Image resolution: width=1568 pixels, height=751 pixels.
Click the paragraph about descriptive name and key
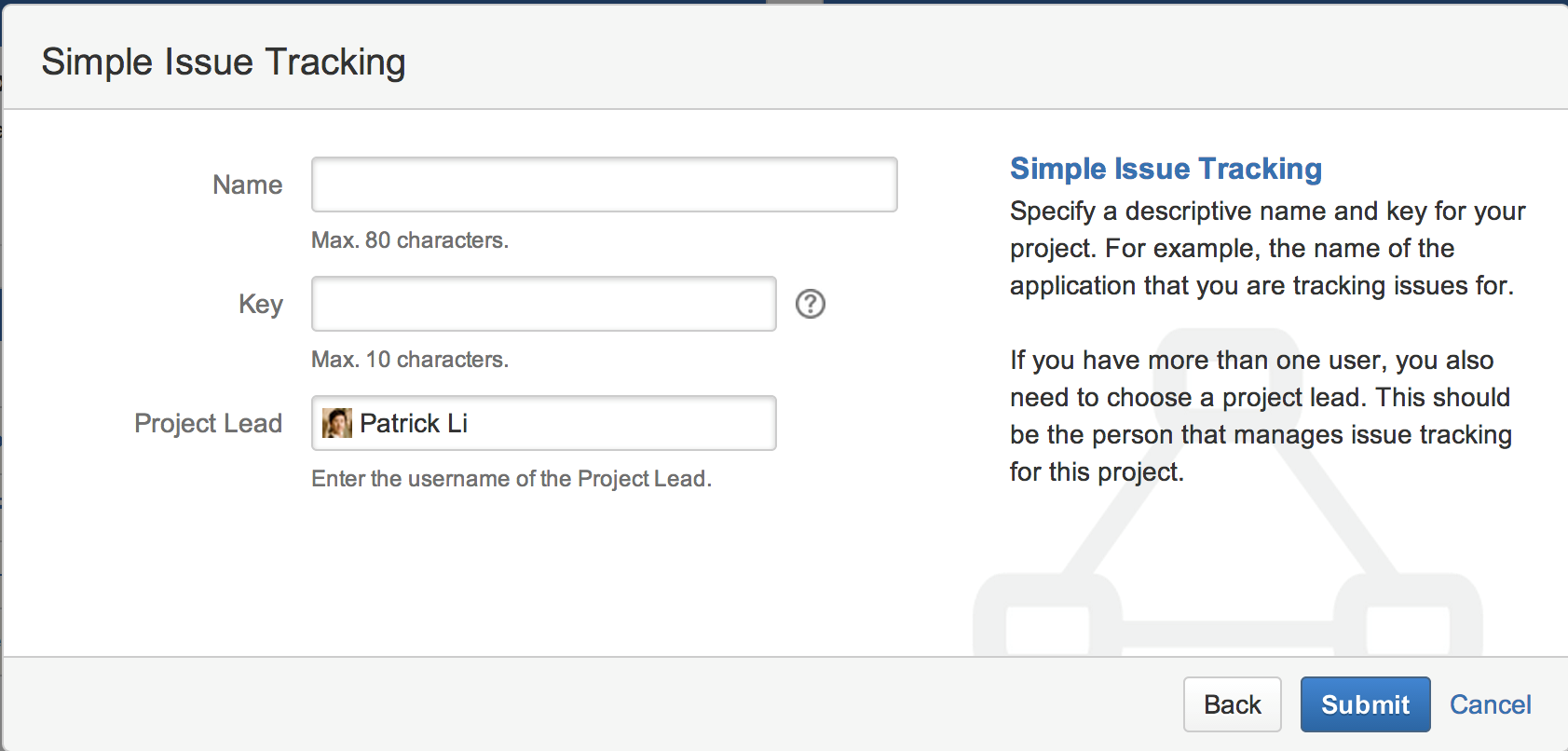pyautogui.click(x=1267, y=248)
